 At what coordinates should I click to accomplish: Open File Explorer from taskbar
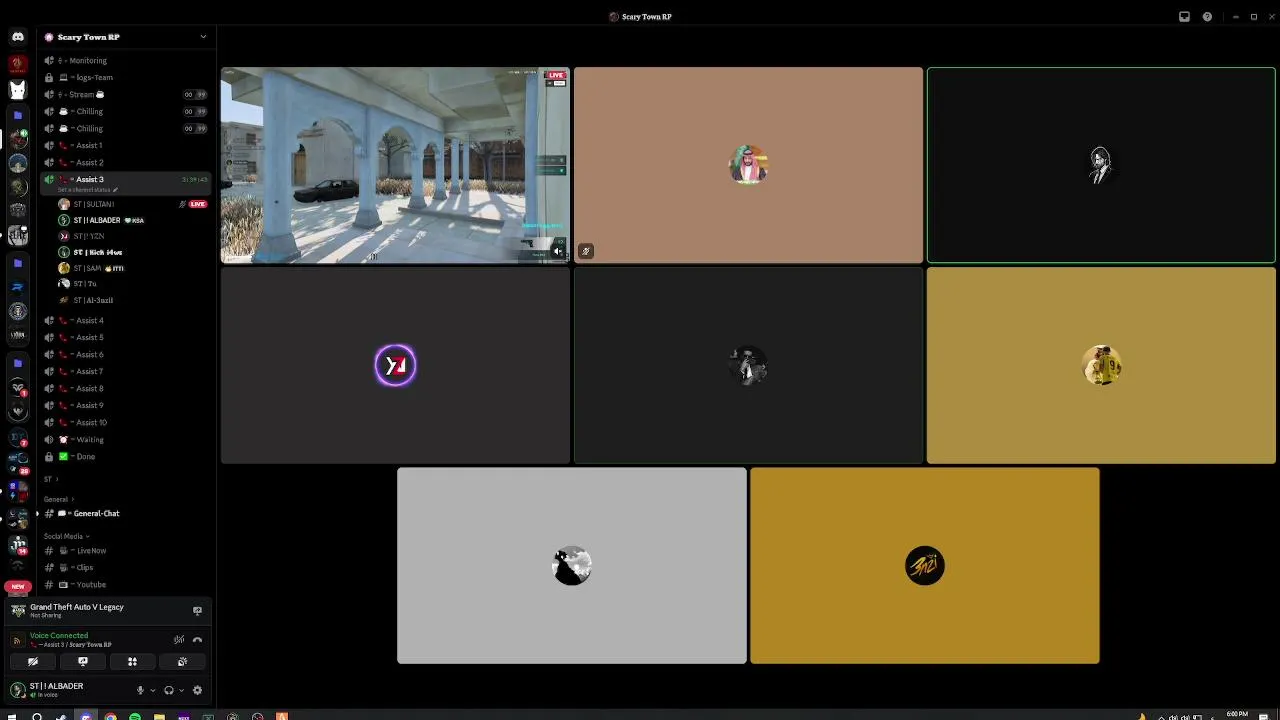coord(159,716)
